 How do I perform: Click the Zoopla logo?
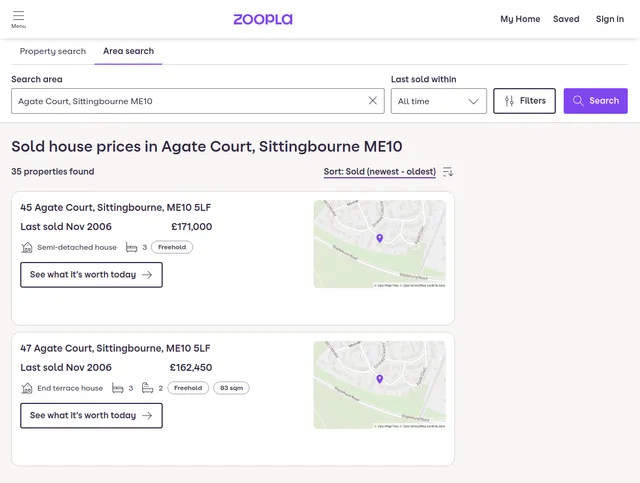click(263, 19)
